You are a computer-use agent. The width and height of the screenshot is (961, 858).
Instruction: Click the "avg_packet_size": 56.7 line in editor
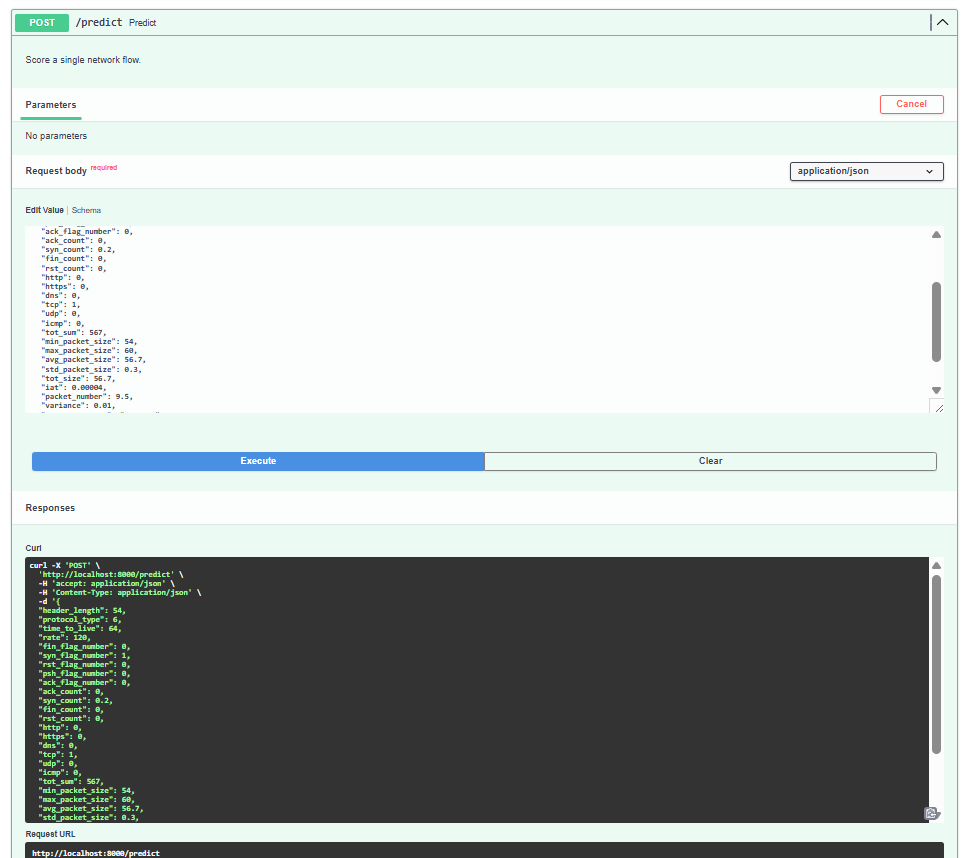pos(93,360)
